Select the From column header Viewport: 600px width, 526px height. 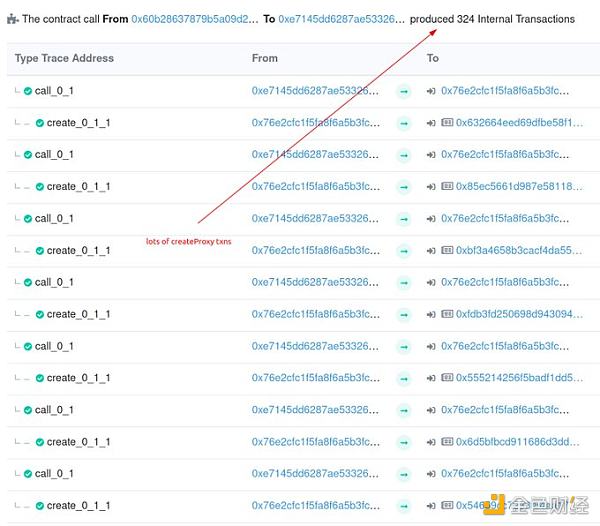coord(265,58)
